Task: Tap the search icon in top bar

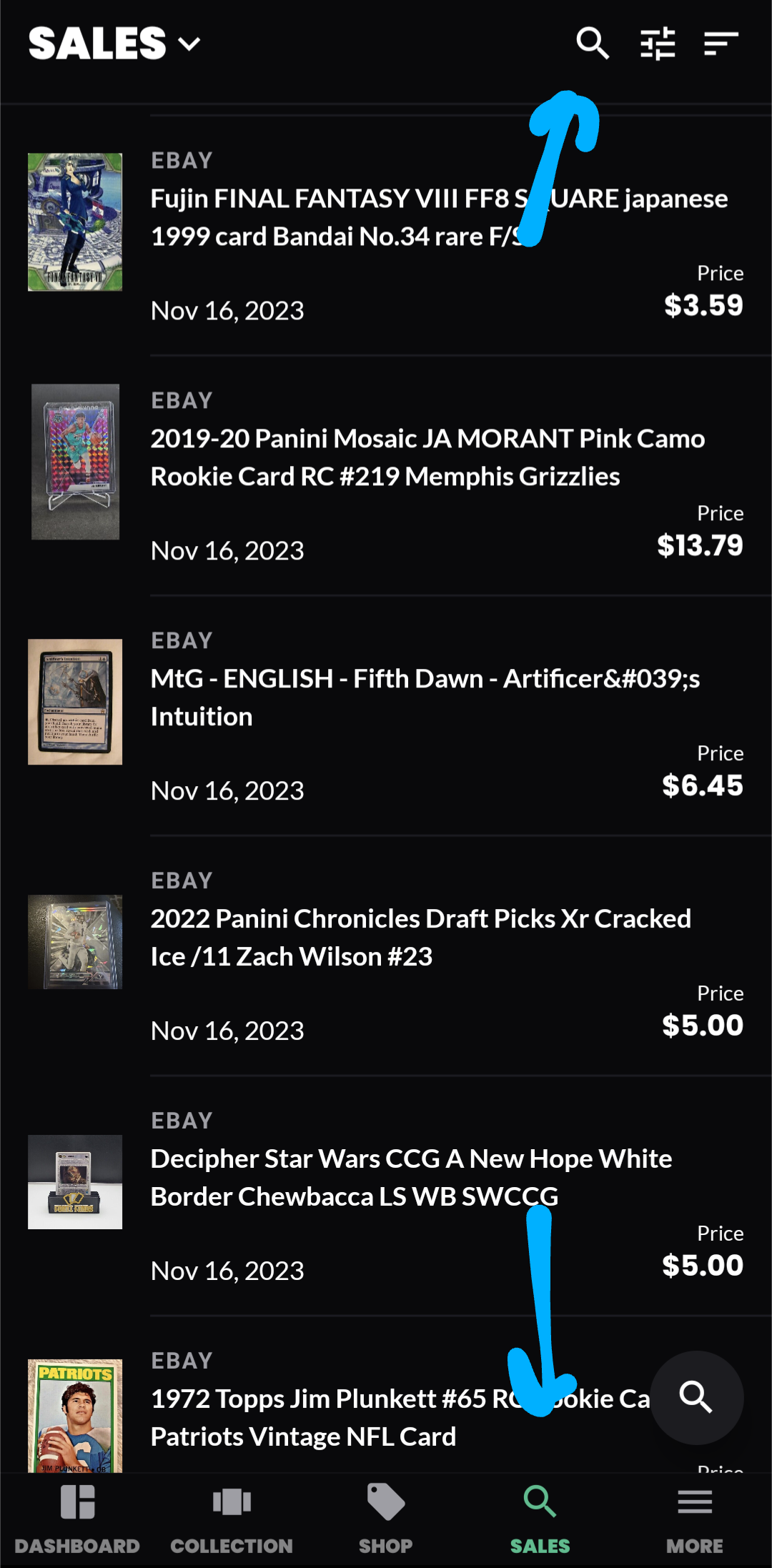Action: point(593,44)
